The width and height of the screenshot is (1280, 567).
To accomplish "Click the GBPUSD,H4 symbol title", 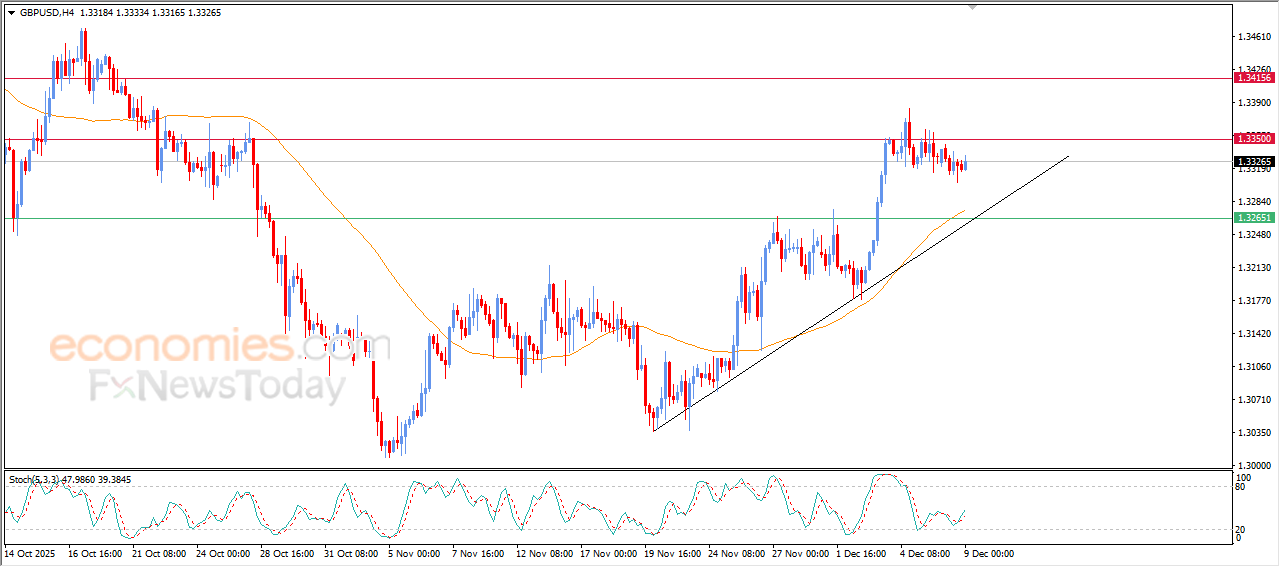I will click(46, 13).
